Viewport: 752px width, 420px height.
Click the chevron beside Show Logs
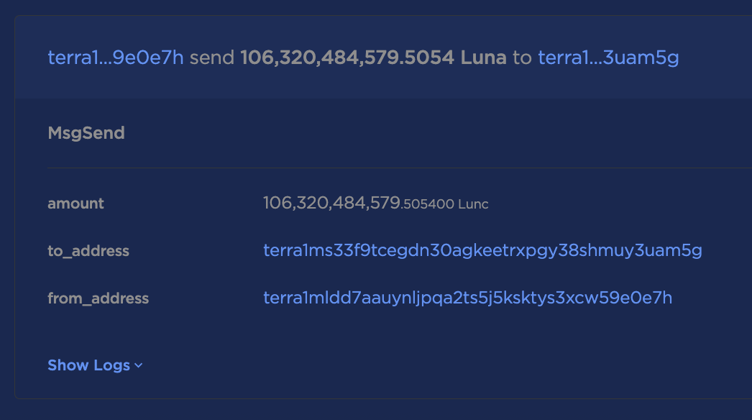point(139,366)
